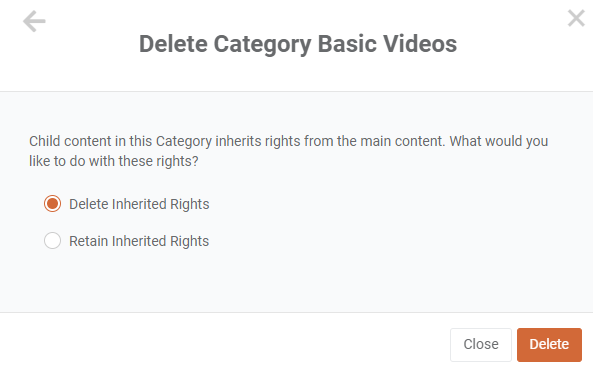Image resolution: width=593 pixels, height=376 pixels.
Task: Dismiss dialog with the X icon
Action: point(576,18)
